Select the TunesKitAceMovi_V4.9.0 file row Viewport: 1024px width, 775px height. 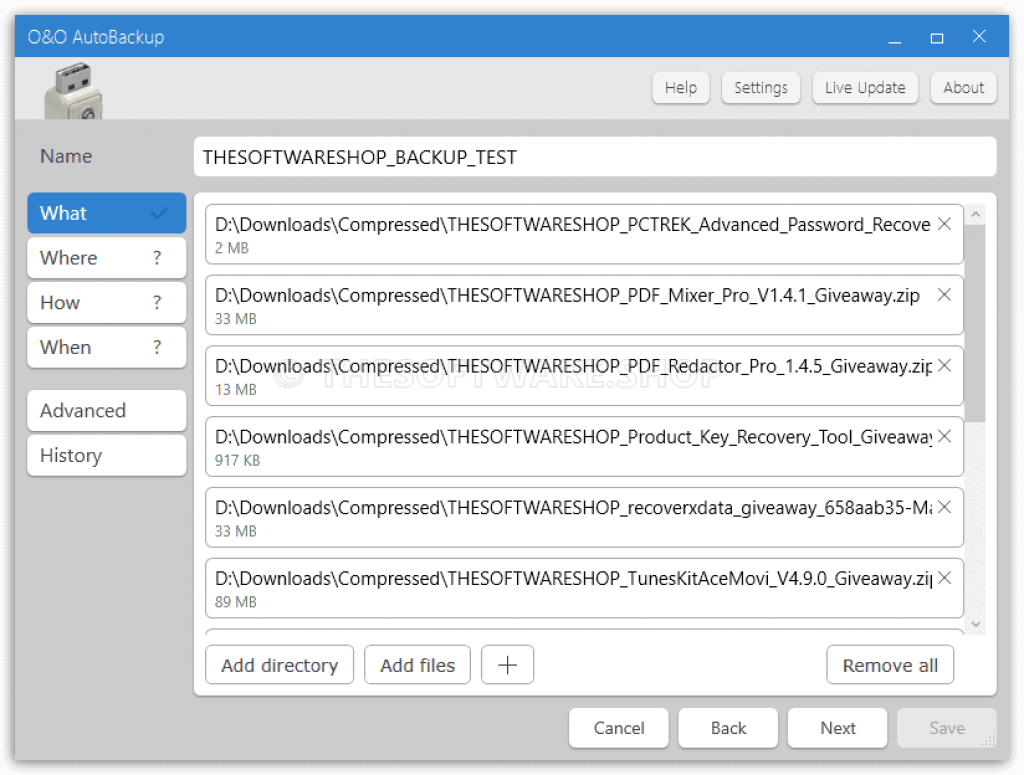[584, 588]
